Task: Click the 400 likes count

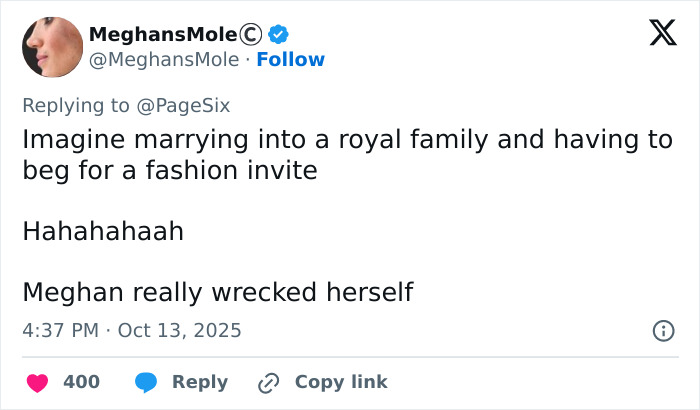Action: [81, 382]
